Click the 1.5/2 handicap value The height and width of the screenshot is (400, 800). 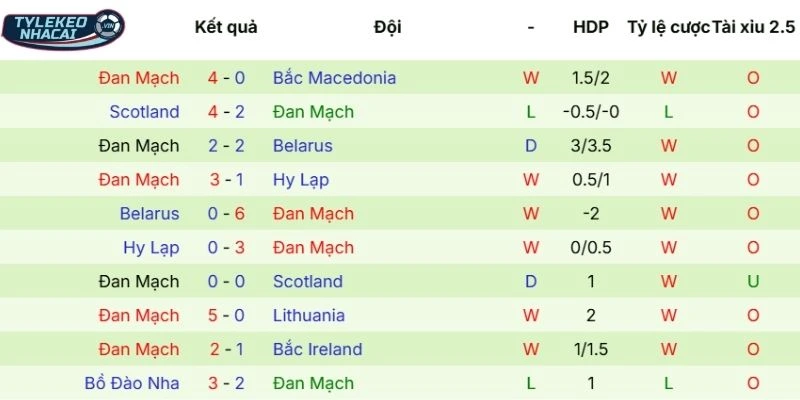pos(591,78)
